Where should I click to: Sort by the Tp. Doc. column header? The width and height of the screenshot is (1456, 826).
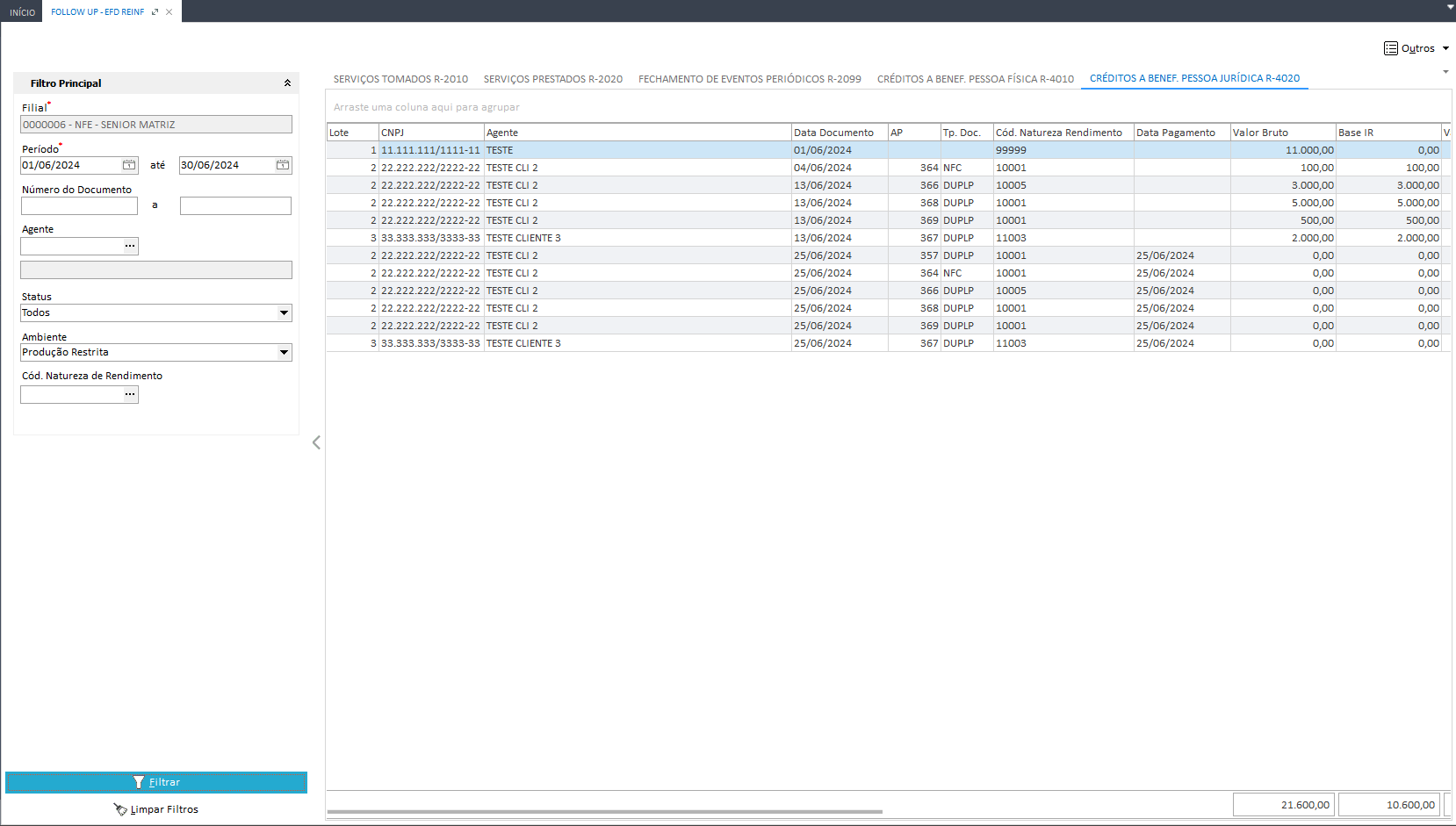coord(967,133)
